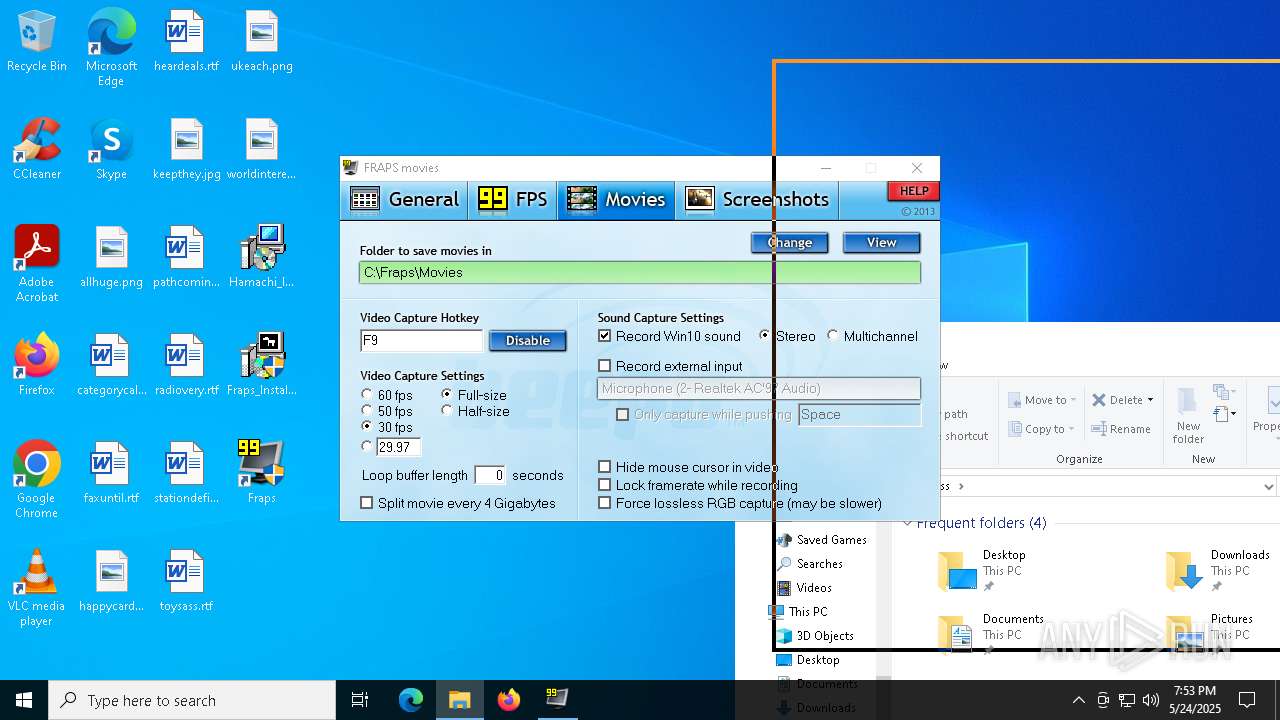Open the notification center icon

[x=1247, y=700]
